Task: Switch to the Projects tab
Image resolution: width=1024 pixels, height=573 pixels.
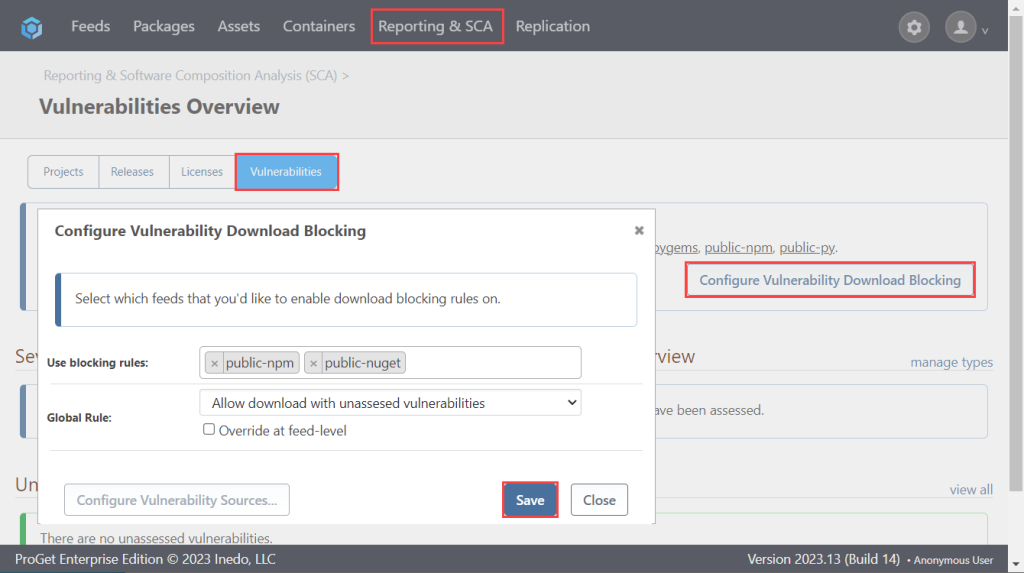Action: click(x=63, y=172)
